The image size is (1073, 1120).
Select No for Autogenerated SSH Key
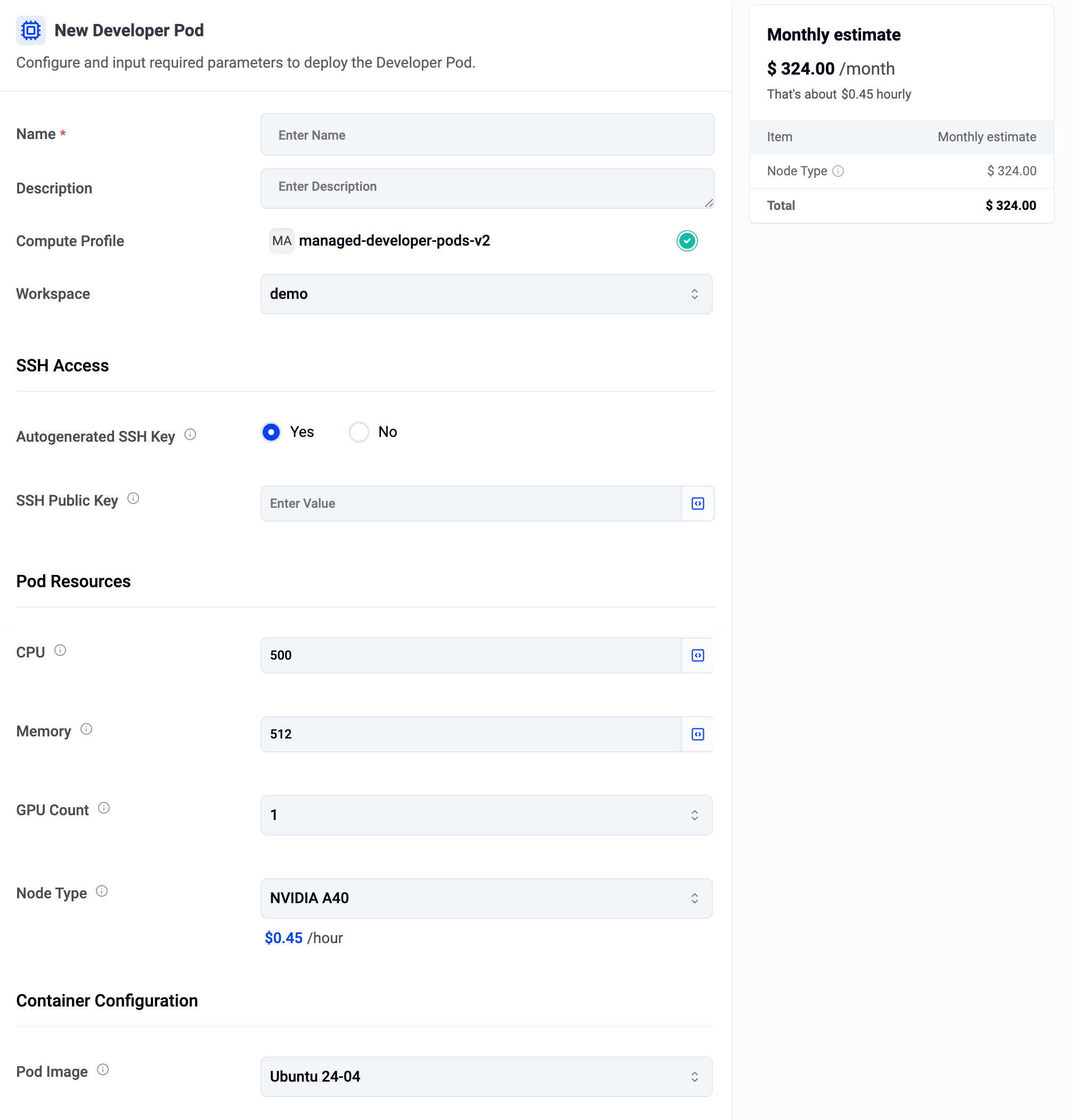pos(359,432)
